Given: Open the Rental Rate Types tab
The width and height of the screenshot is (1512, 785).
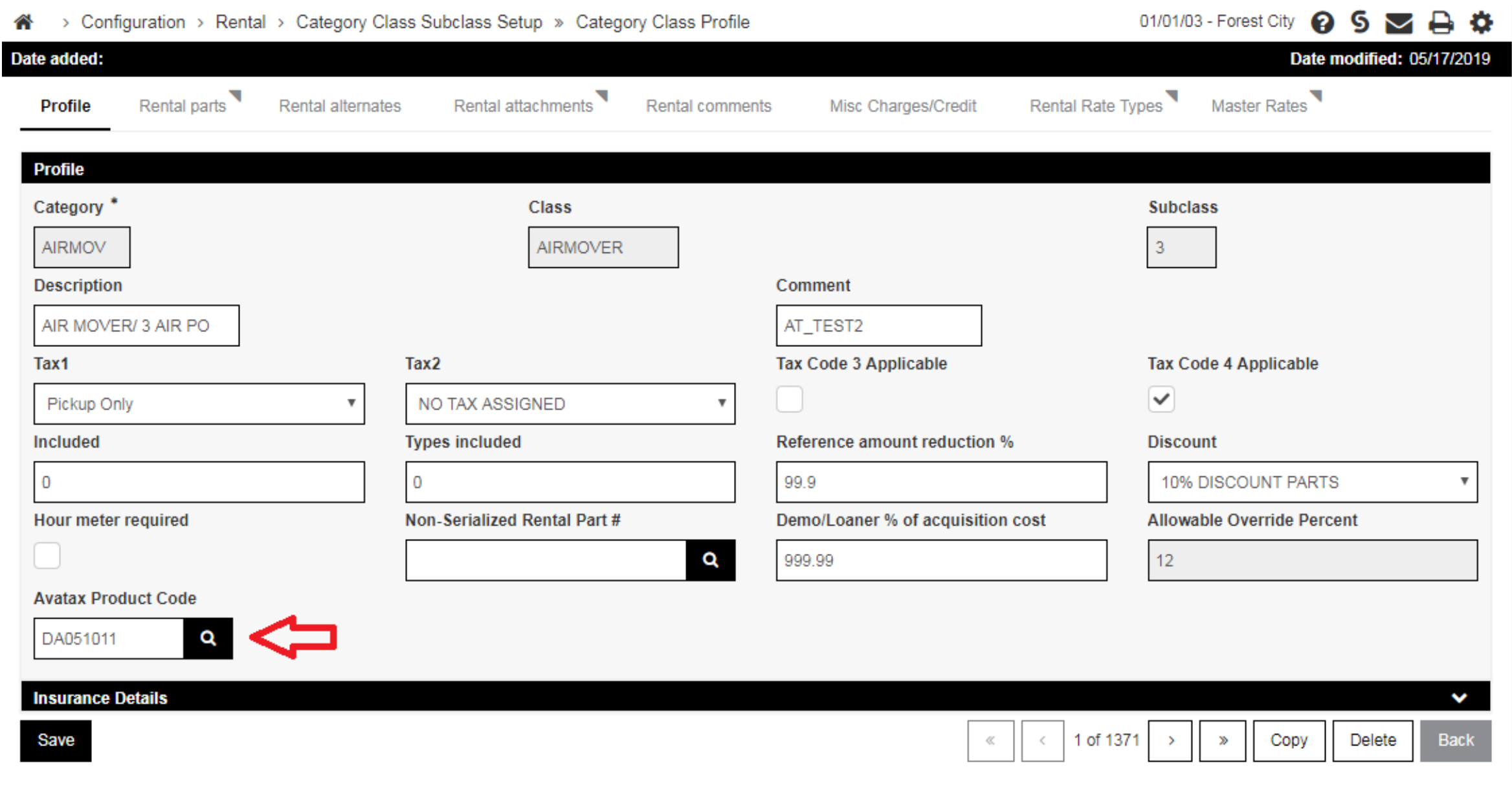Looking at the screenshot, I should click(1096, 106).
